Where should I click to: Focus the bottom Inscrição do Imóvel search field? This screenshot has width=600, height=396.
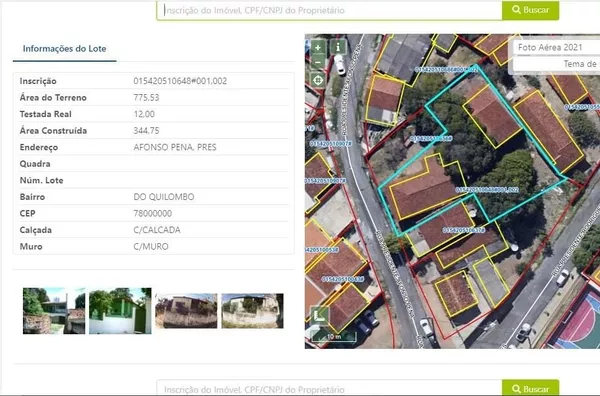329,388
